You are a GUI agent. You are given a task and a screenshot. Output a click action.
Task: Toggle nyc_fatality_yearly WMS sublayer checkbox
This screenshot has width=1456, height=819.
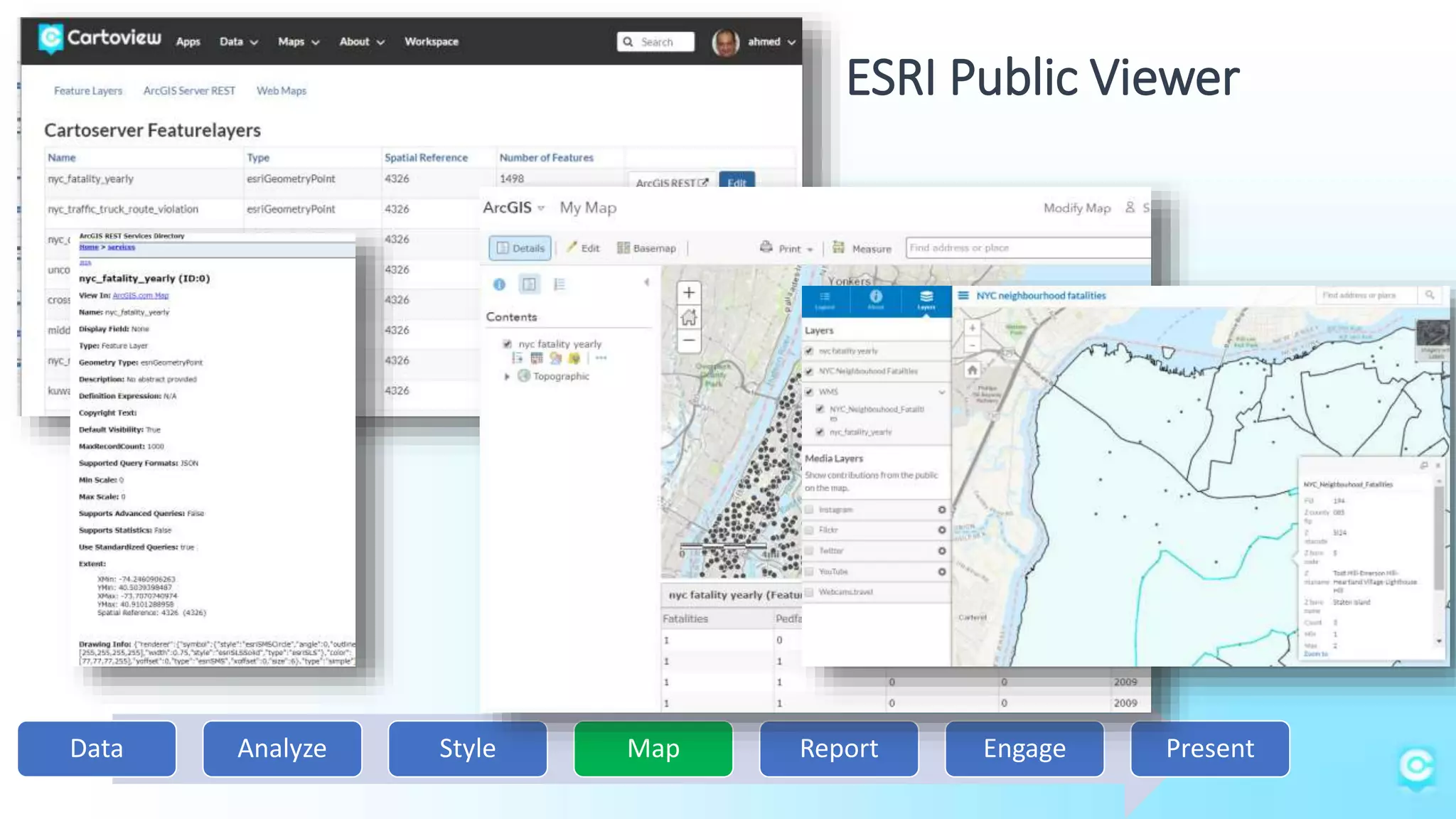pyautogui.click(x=820, y=432)
